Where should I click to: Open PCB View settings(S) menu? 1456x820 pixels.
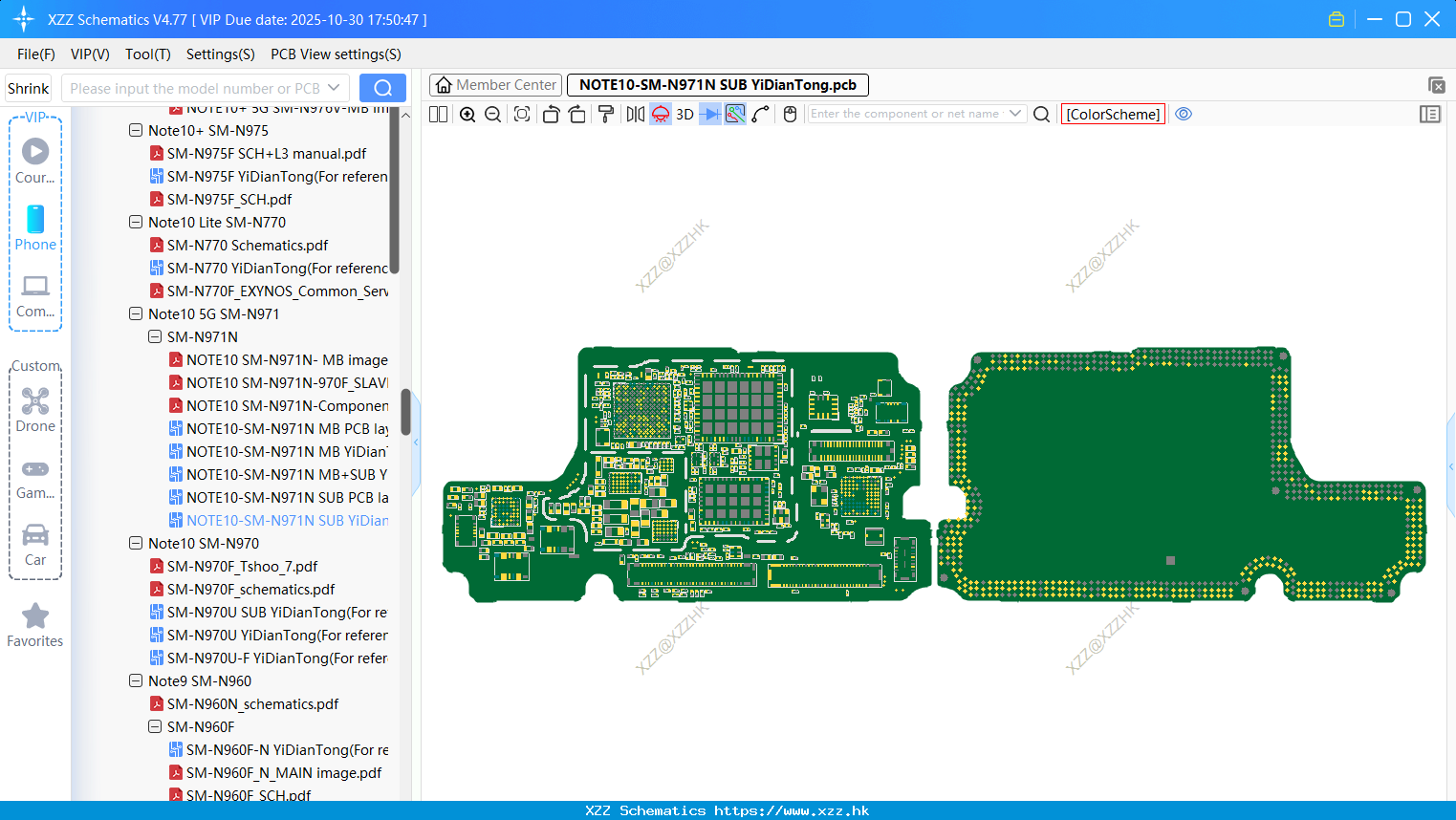[x=336, y=54]
